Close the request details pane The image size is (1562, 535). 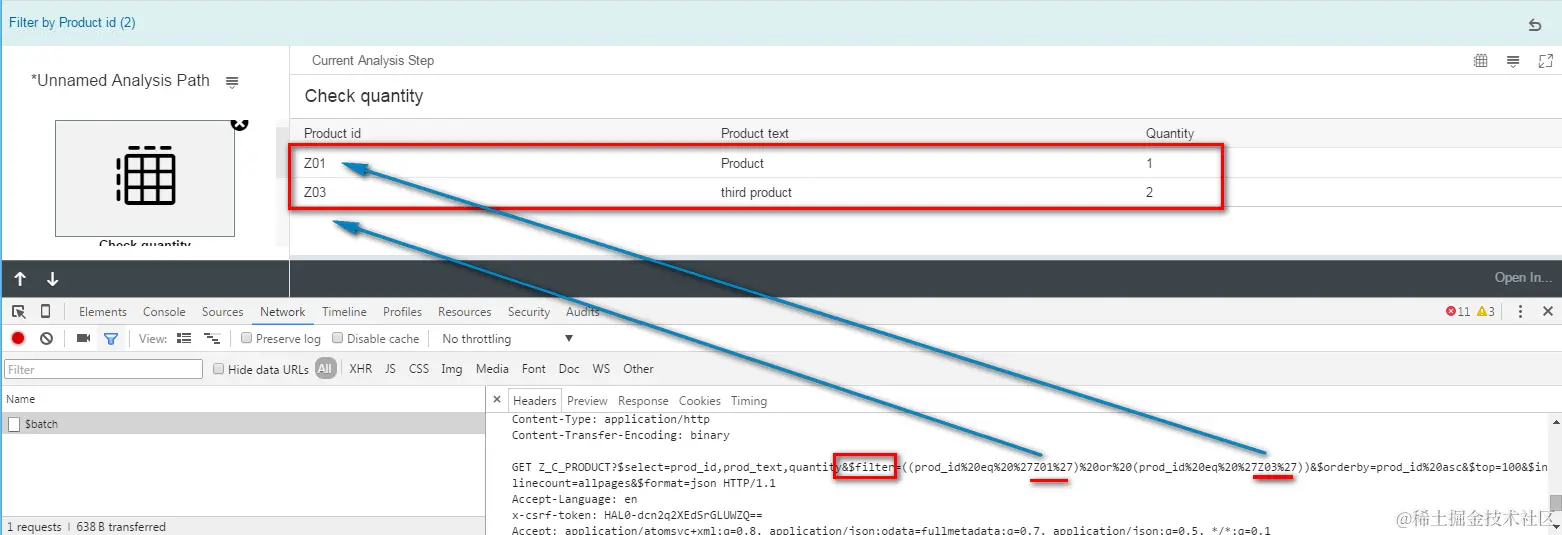(x=497, y=400)
